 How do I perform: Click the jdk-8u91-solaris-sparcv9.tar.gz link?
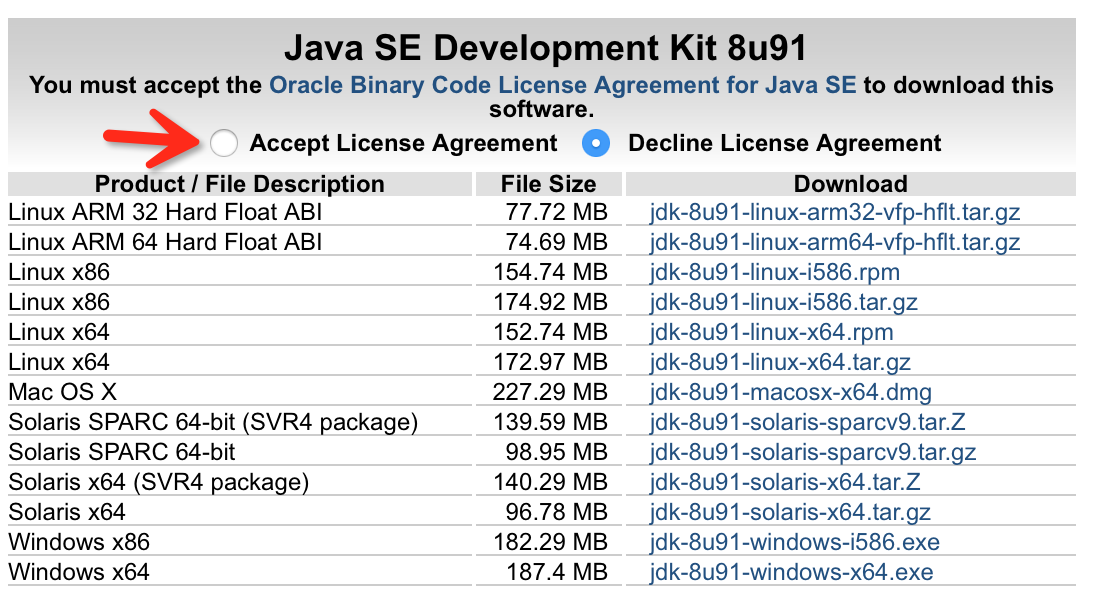pyautogui.click(x=813, y=452)
